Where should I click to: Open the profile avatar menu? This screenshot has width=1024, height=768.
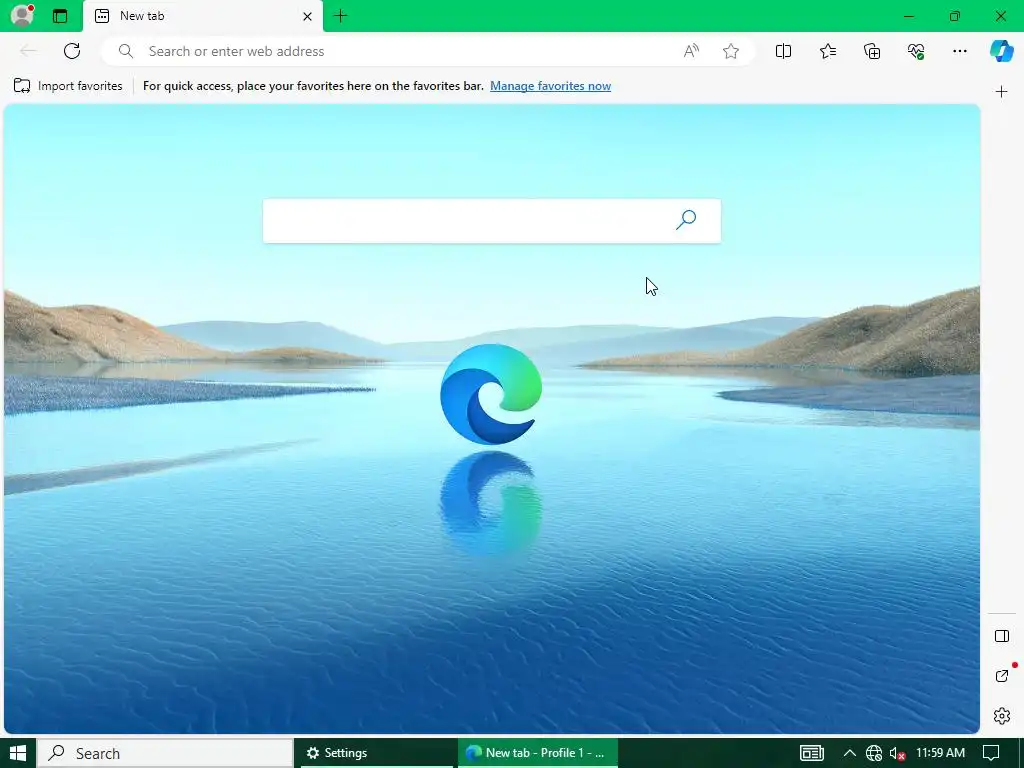pyautogui.click(x=22, y=15)
